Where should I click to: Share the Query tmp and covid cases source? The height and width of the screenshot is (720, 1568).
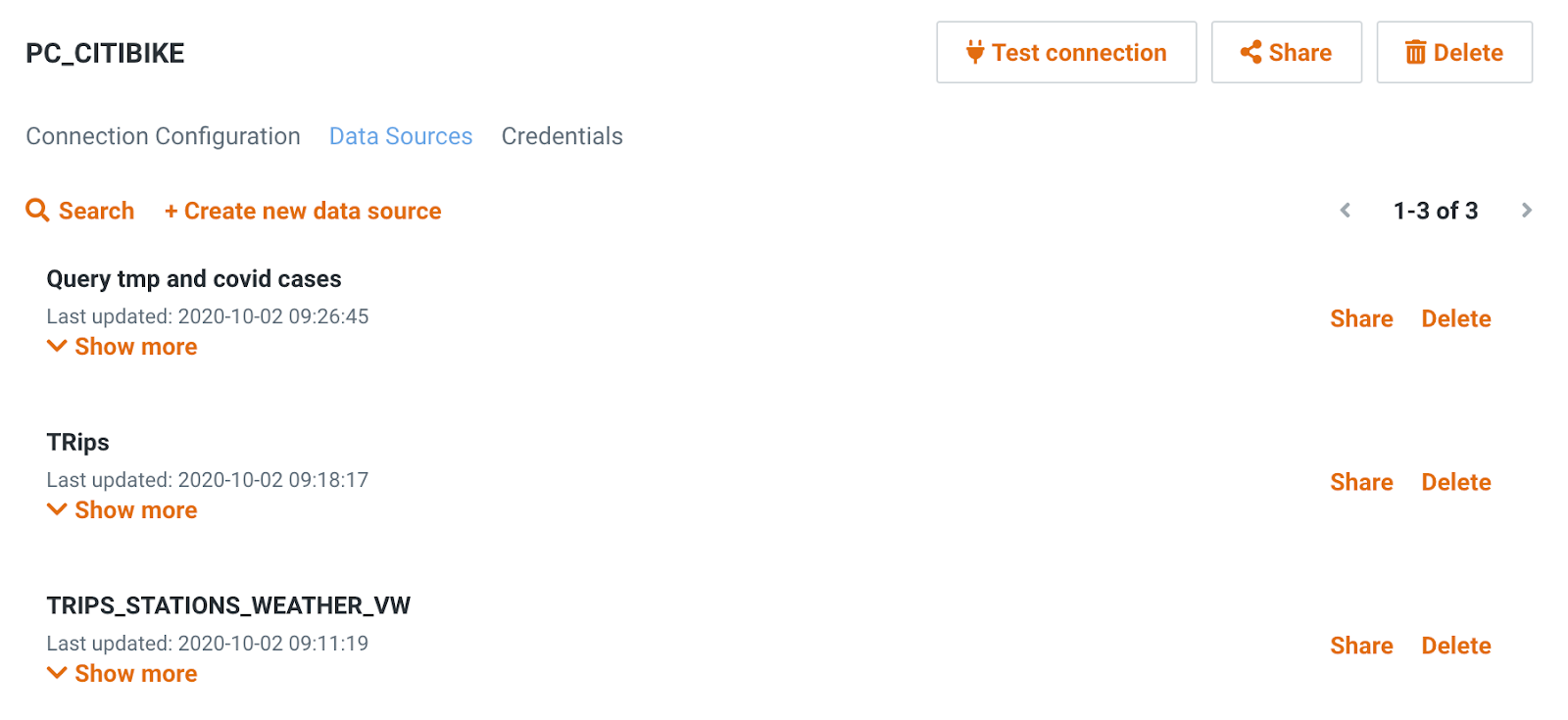pyautogui.click(x=1361, y=318)
